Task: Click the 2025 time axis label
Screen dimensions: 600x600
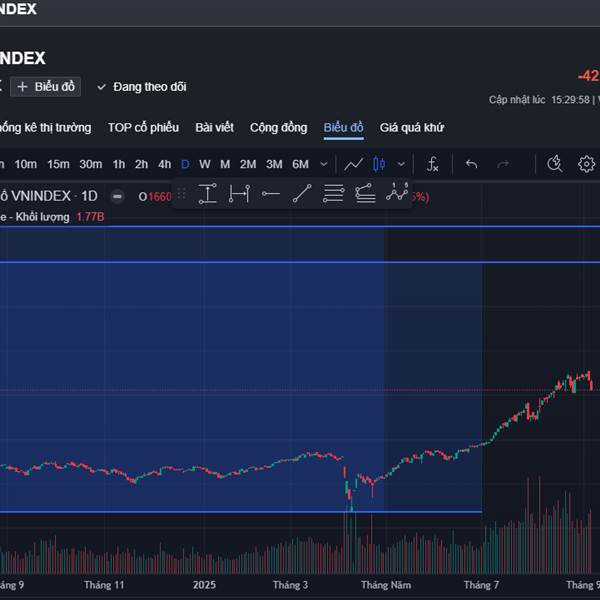Action: 204,585
